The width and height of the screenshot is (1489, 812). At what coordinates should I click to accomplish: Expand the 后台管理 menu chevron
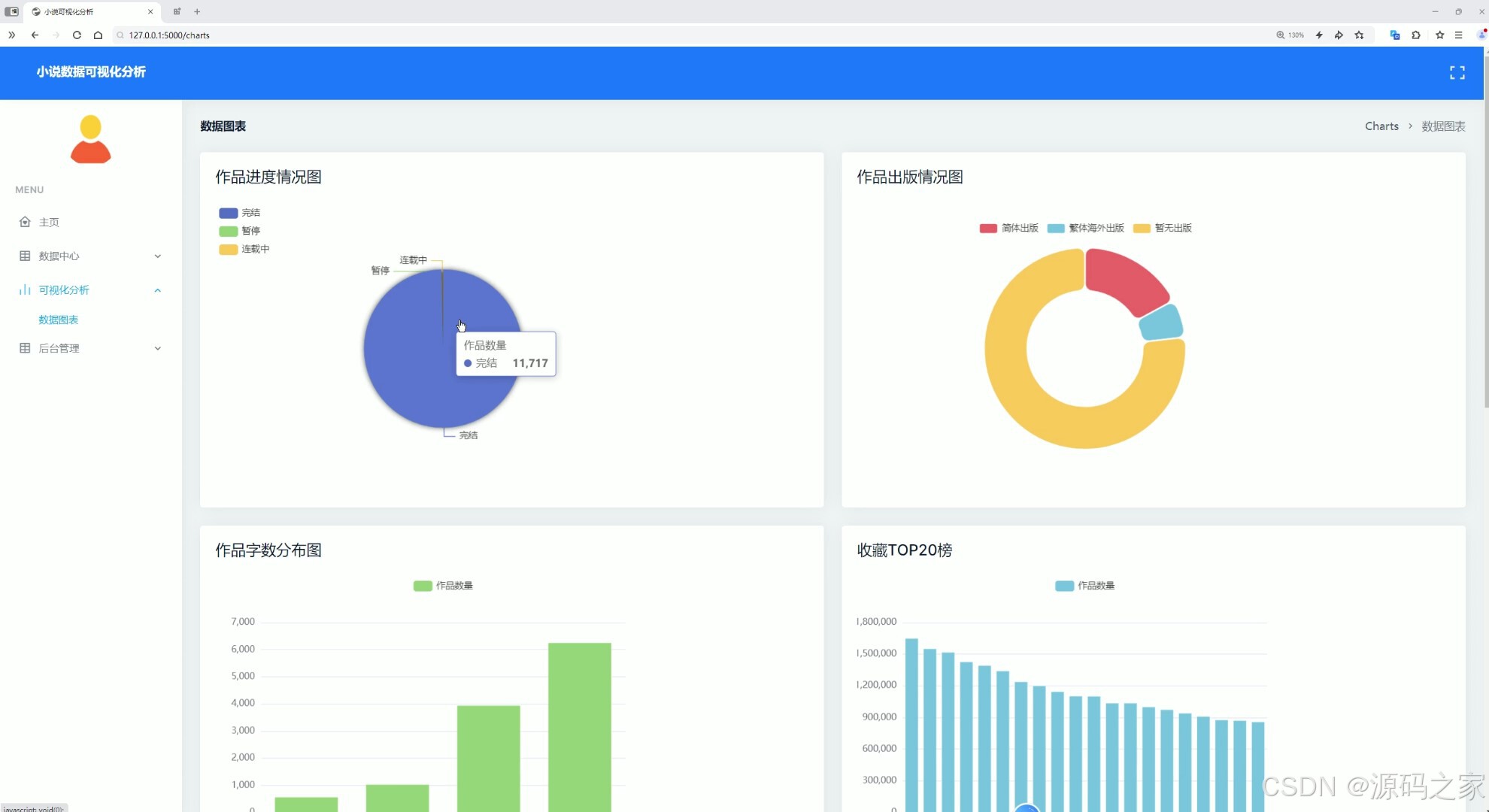[157, 348]
